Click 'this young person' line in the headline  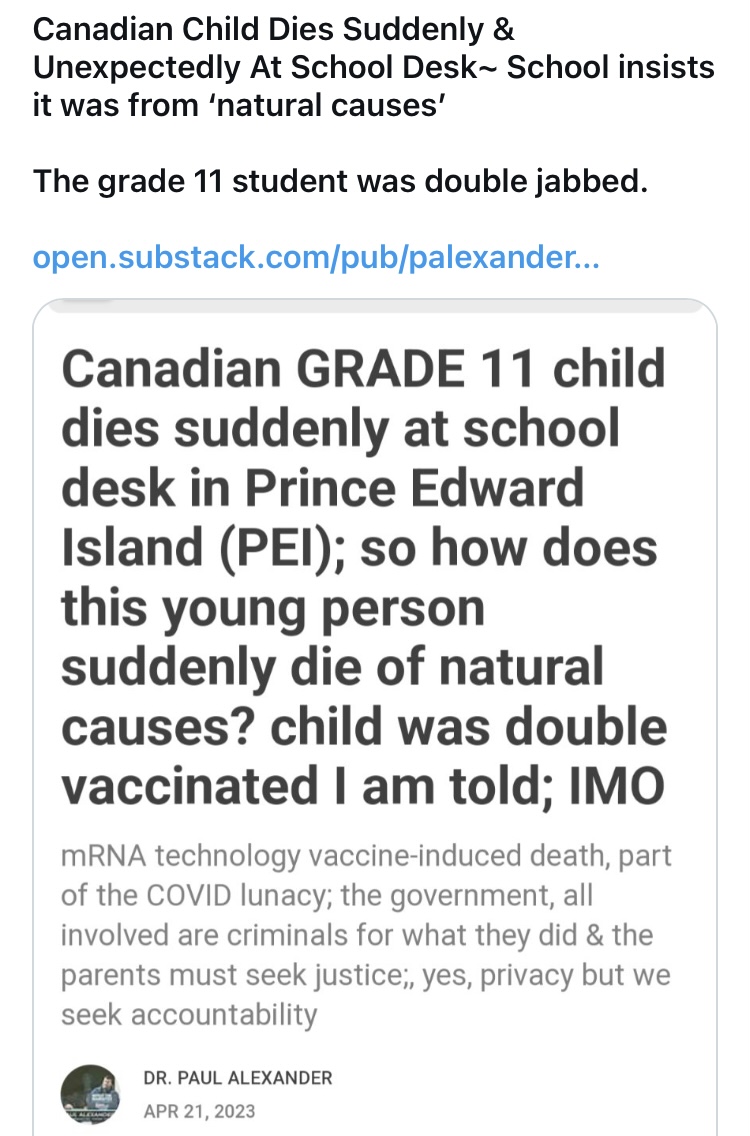coord(272,608)
